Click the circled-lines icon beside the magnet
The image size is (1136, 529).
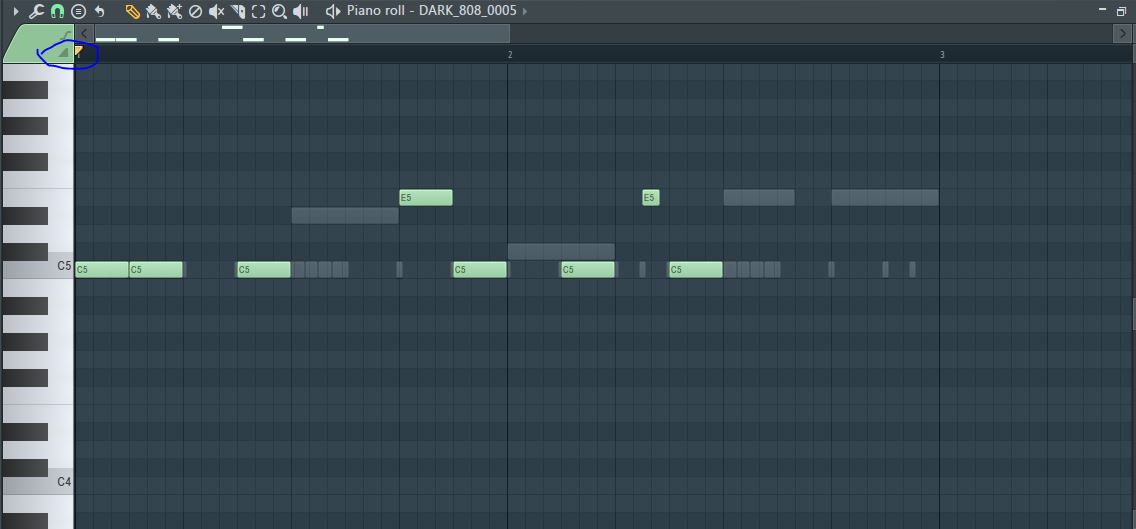(78, 11)
